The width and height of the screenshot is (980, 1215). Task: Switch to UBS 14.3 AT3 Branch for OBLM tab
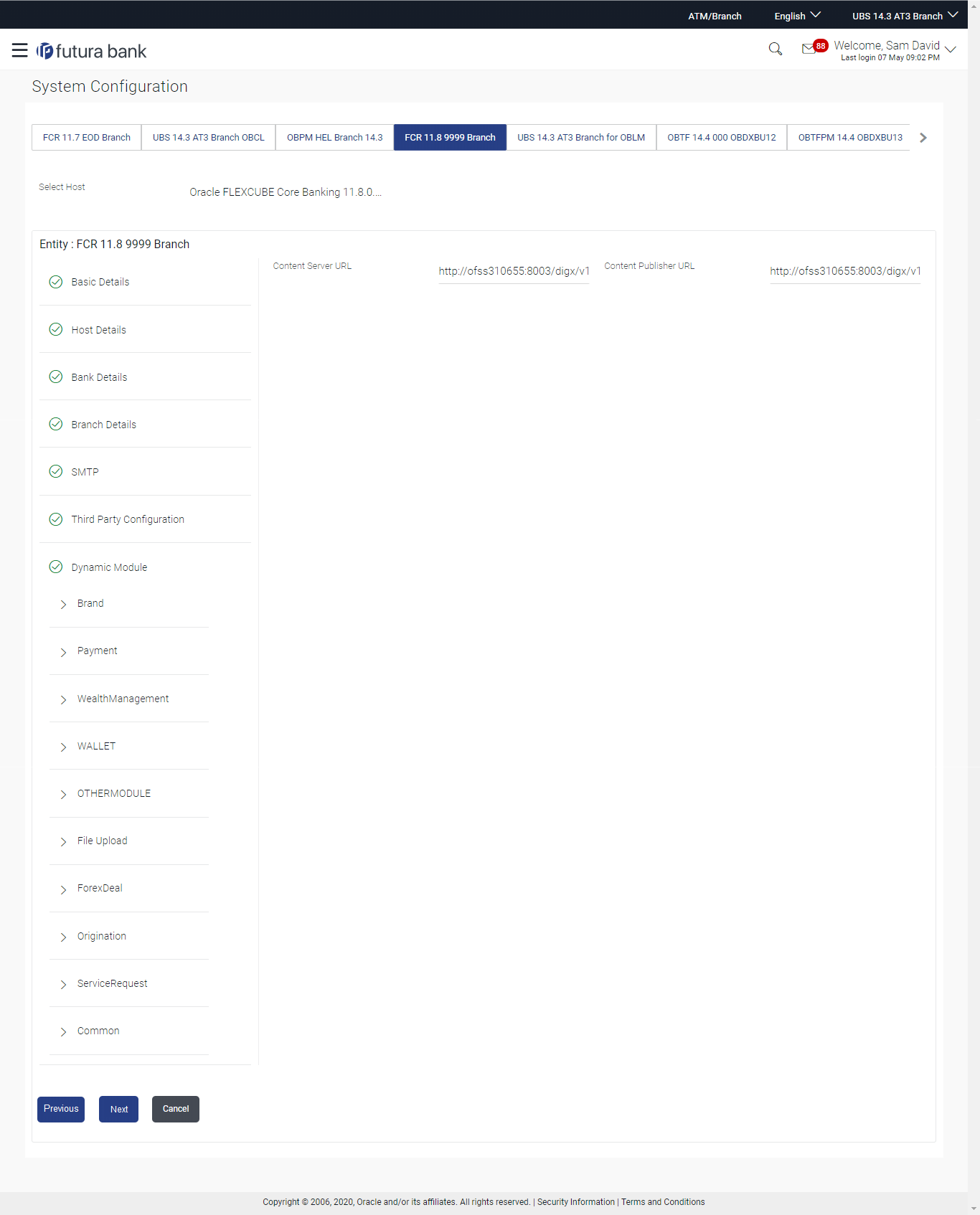point(581,137)
